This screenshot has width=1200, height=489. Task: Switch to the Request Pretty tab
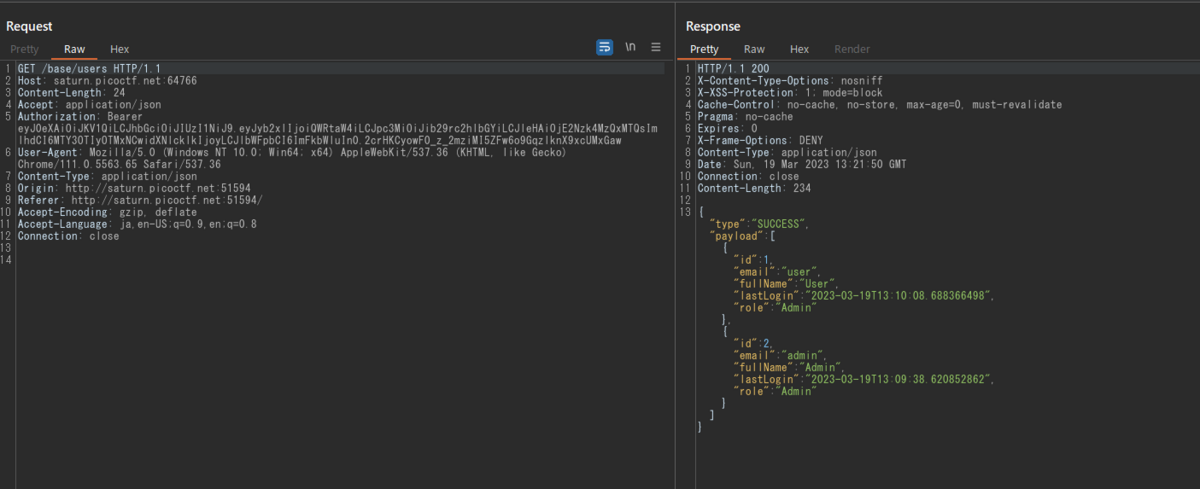[x=24, y=49]
